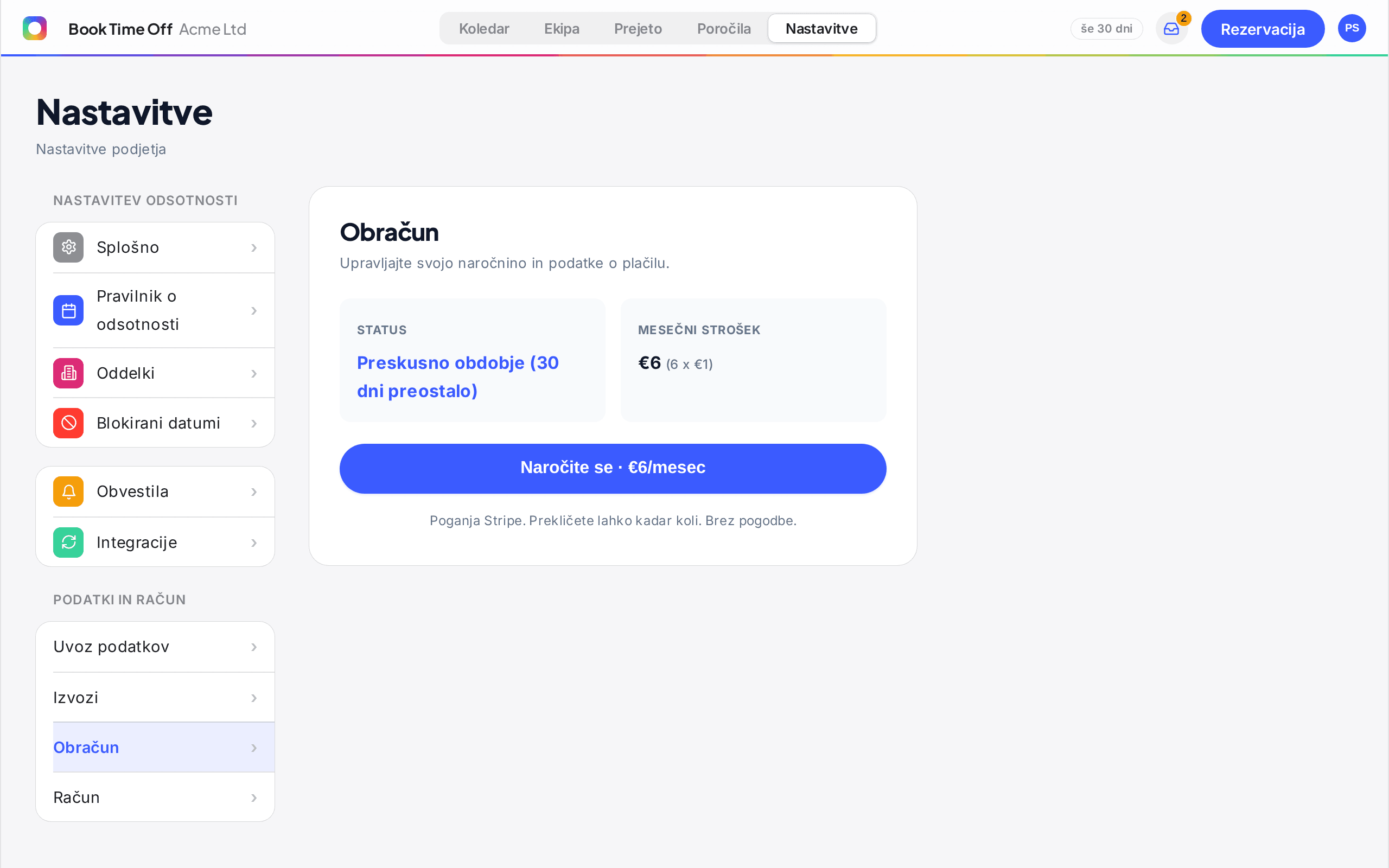
Task: Click the Blokirani datumi red icon
Action: tap(68, 423)
